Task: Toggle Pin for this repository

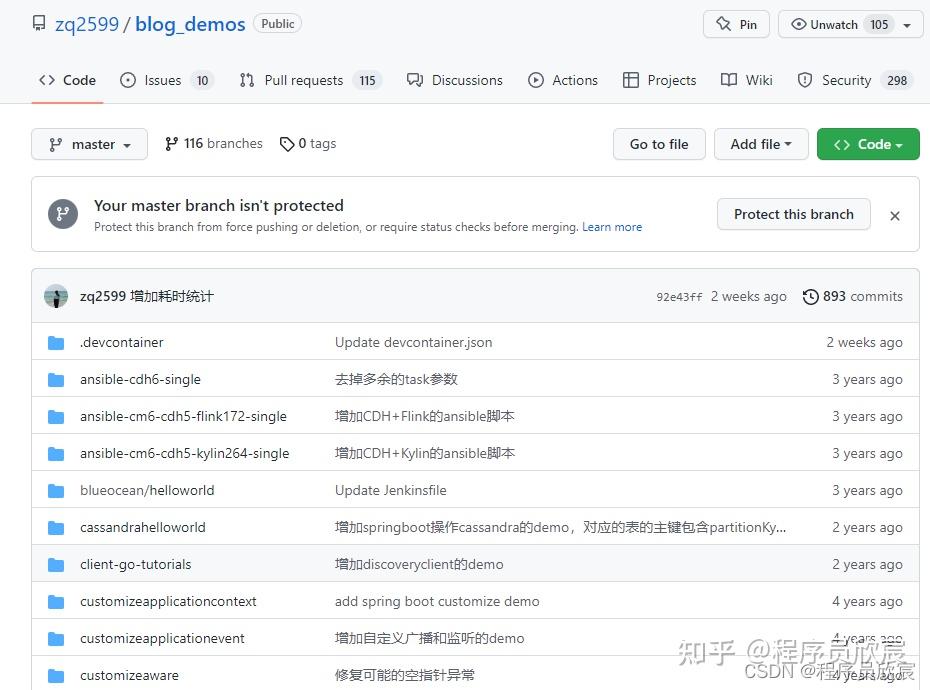Action: [x=736, y=23]
